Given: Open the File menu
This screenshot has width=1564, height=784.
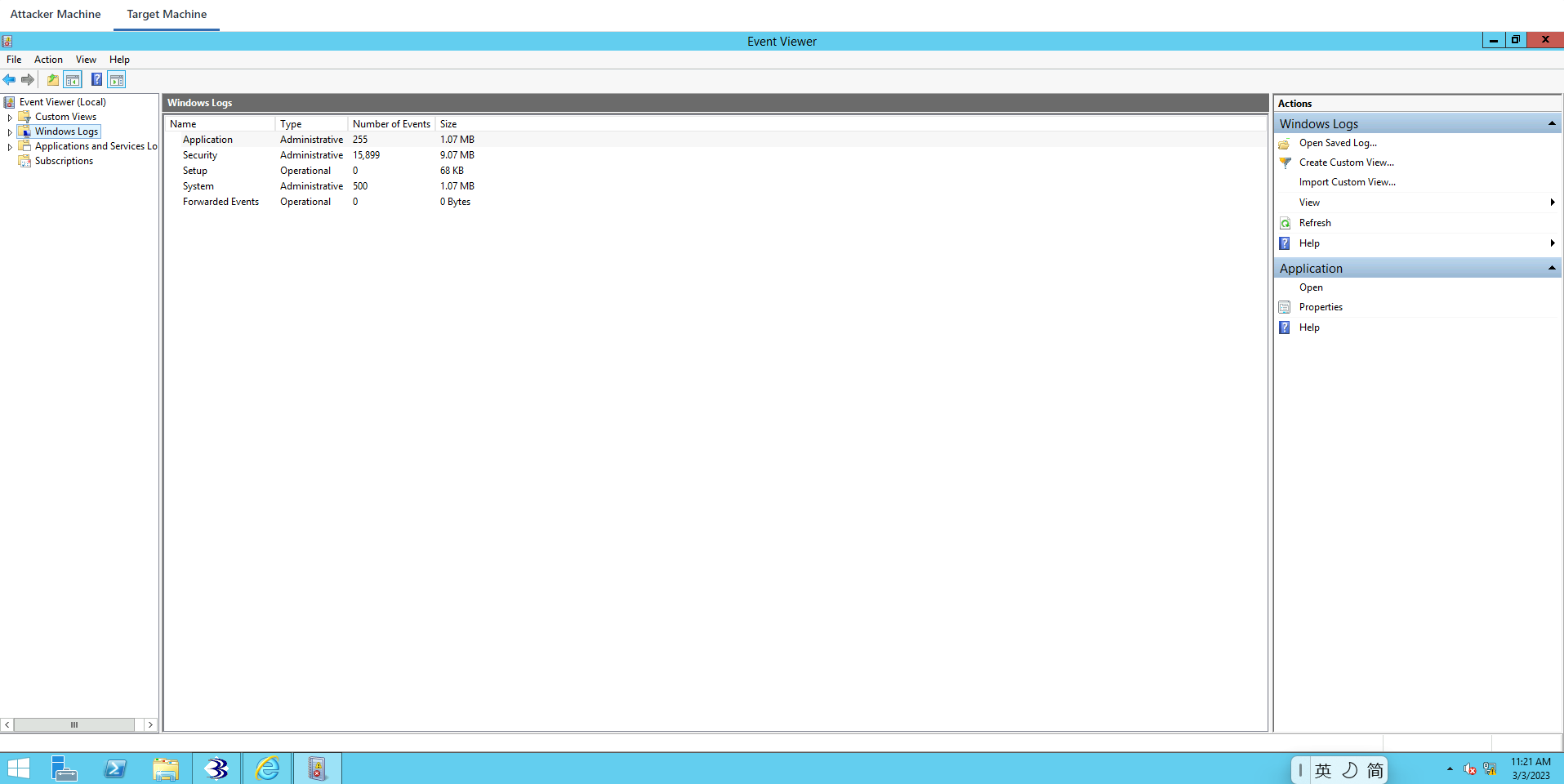Looking at the screenshot, I should click(14, 60).
